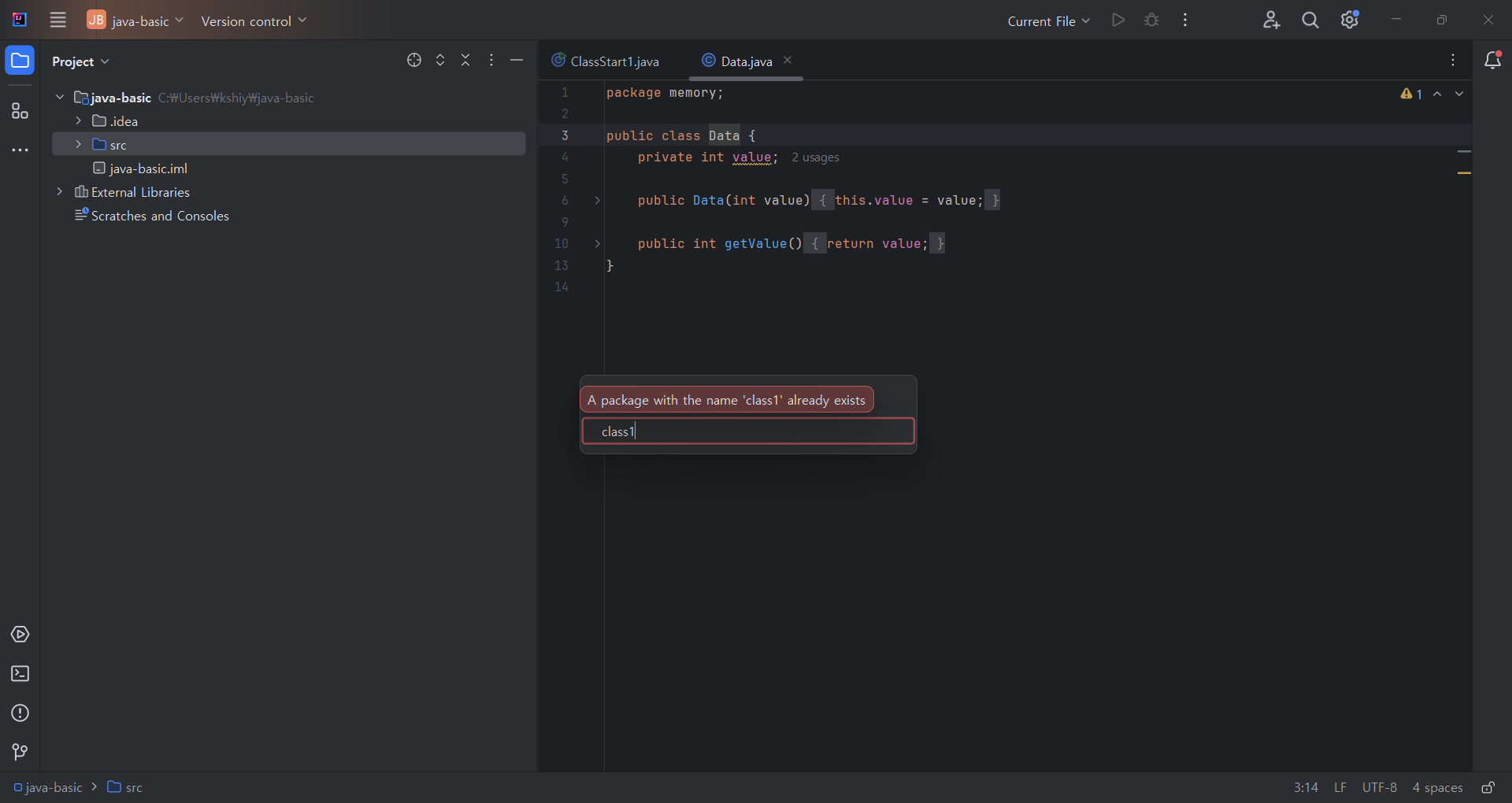
Task: Open Current File run configuration dropdown
Action: (1049, 20)
